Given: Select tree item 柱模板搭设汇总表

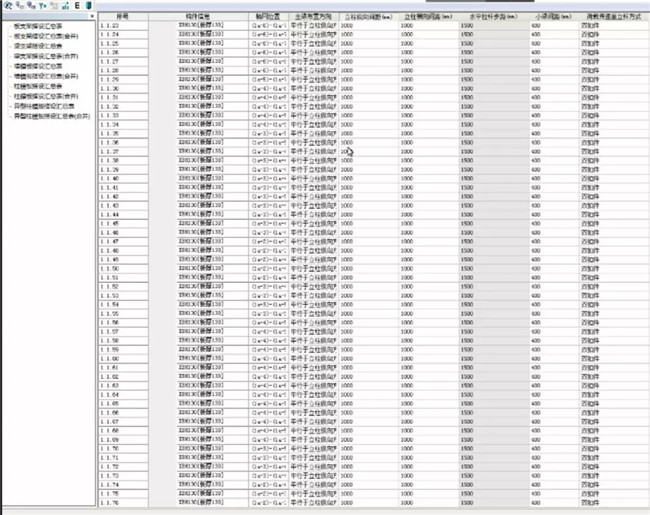Looking at the screenshot, I should click(x=38, y=86).
